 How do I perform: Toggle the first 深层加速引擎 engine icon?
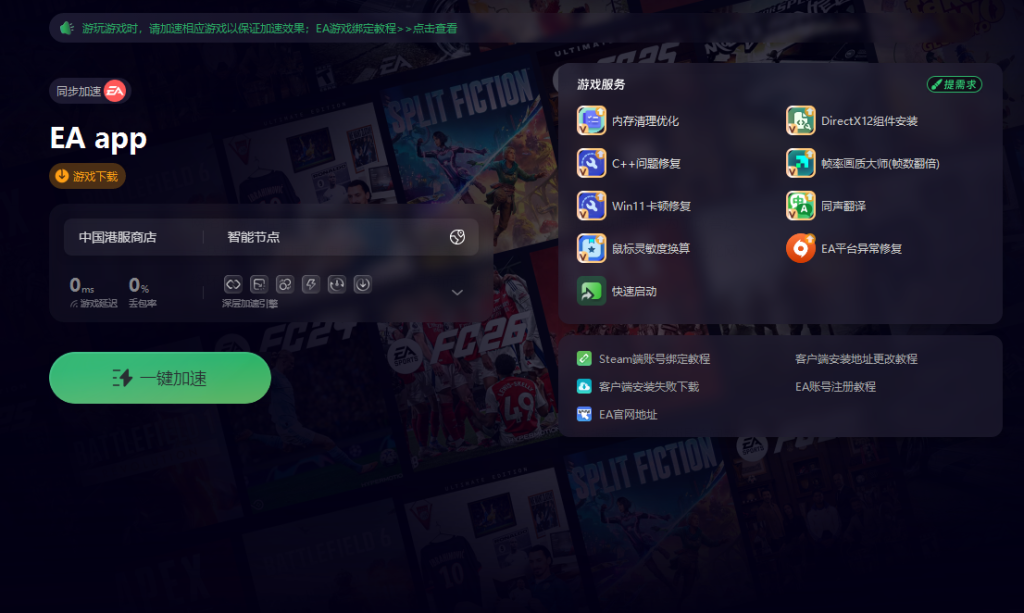232,285
